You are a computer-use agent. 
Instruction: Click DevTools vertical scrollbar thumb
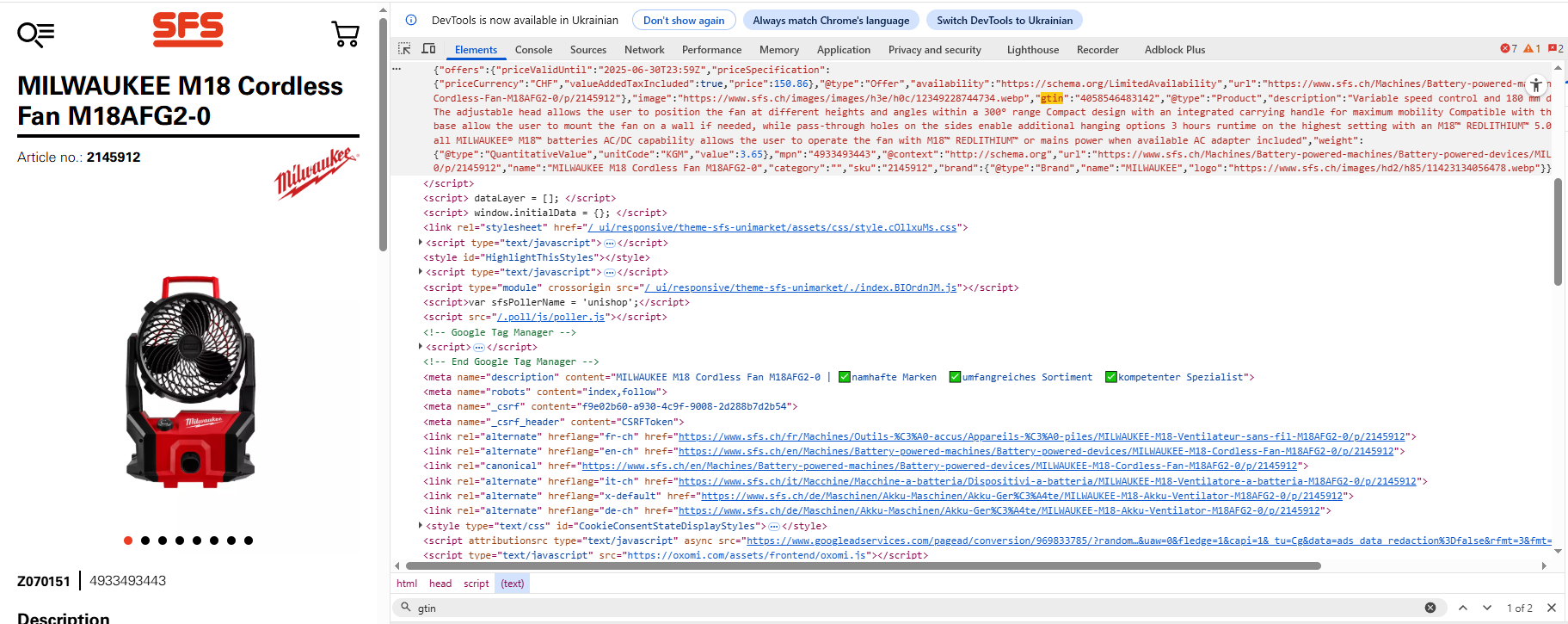[x=1558, y=232]
